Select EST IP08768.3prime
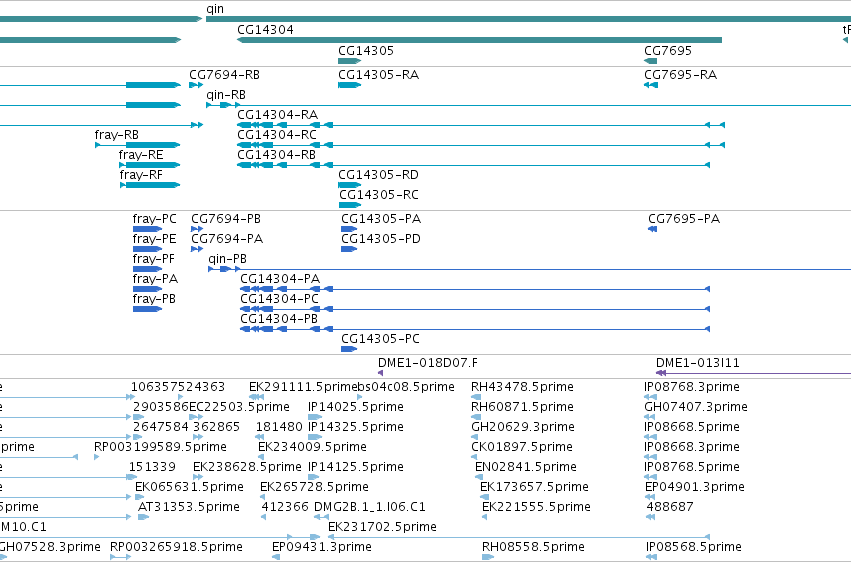The image size is (851, 562). pos(691,387)
